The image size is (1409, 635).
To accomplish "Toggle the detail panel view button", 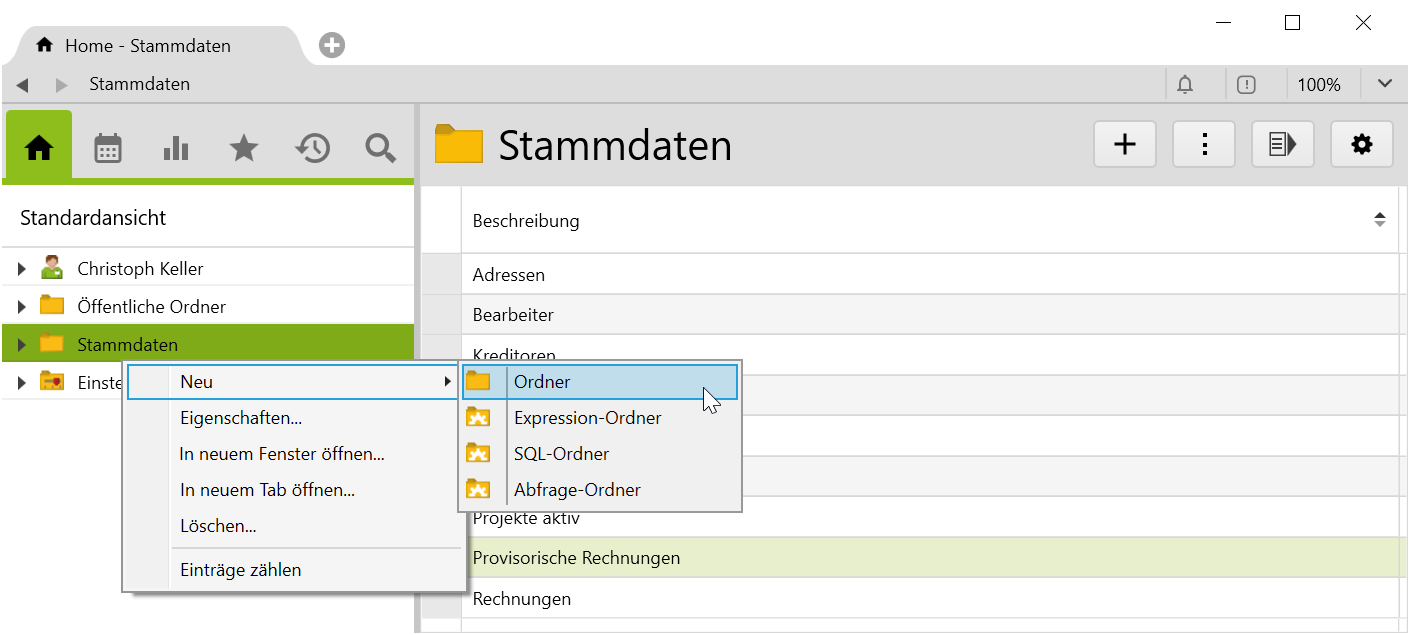I will click(1282, 145).
